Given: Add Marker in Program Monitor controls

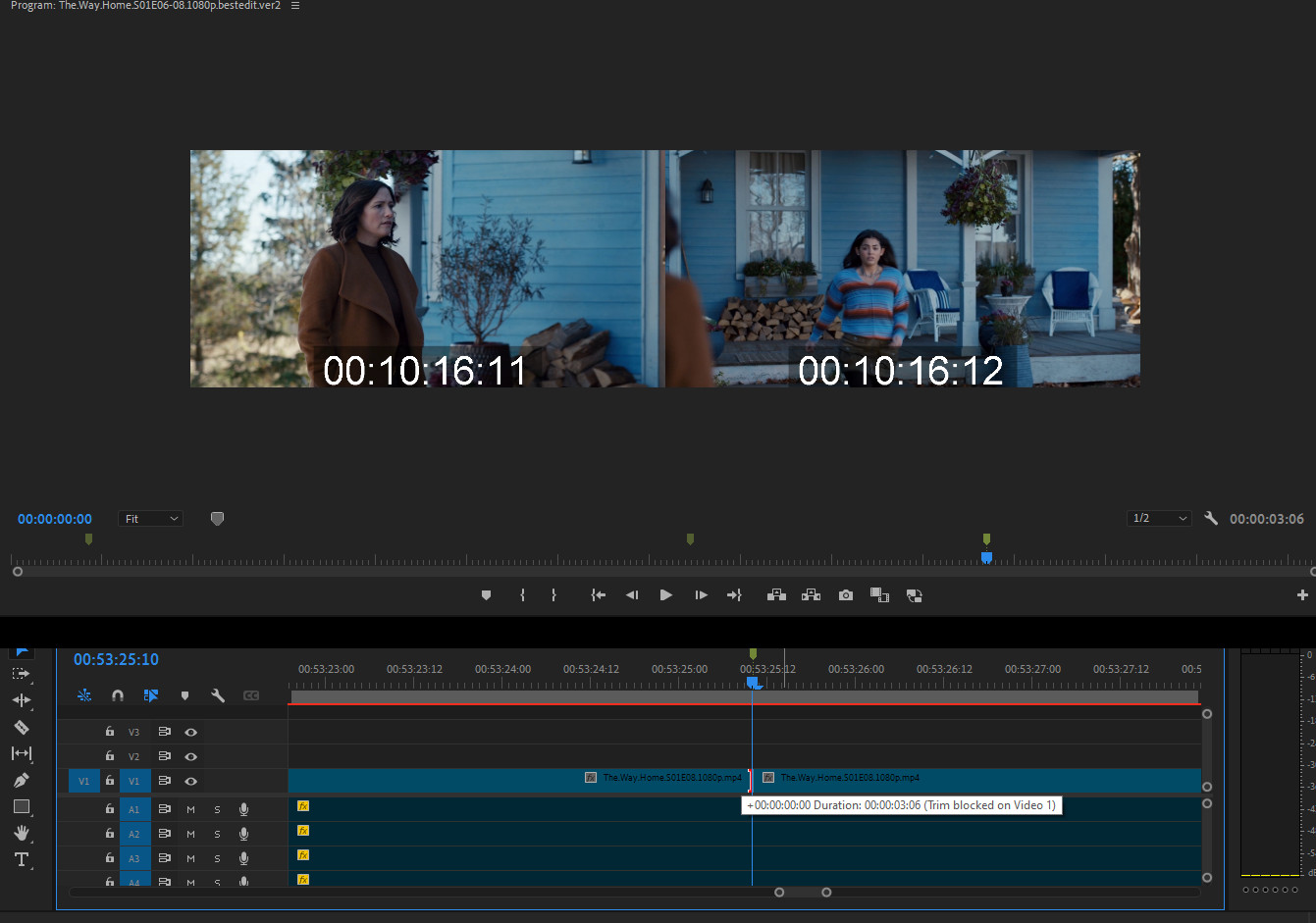Looking at the screenshot, I should pyautogui.click(x=486, y=595).
